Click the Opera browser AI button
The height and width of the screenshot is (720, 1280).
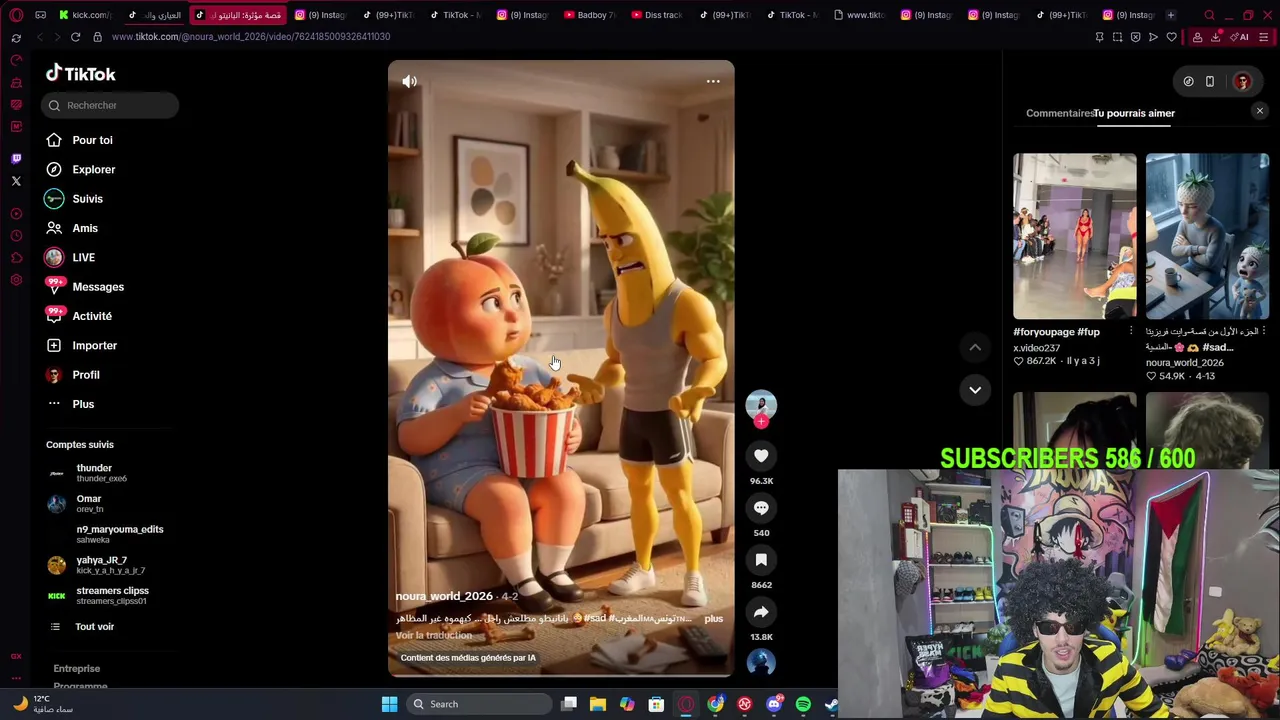tap(1240, 37)
